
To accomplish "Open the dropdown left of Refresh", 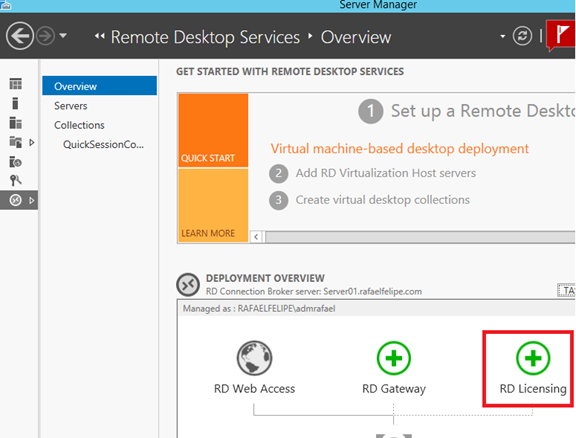I will (503, 36).
